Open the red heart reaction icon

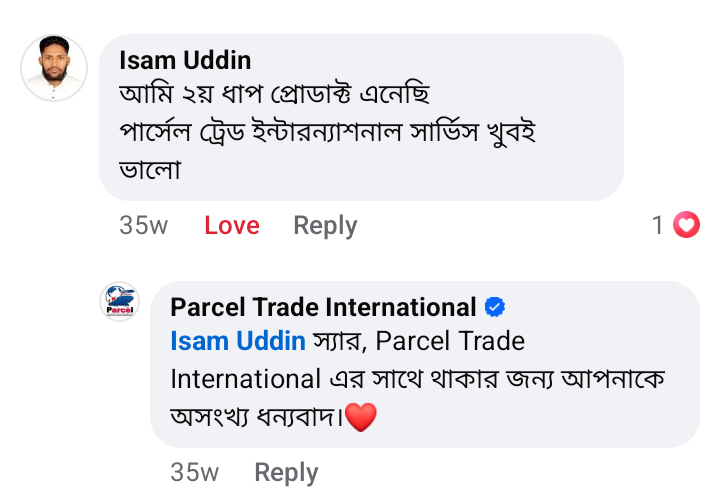(x=686, y=226)
